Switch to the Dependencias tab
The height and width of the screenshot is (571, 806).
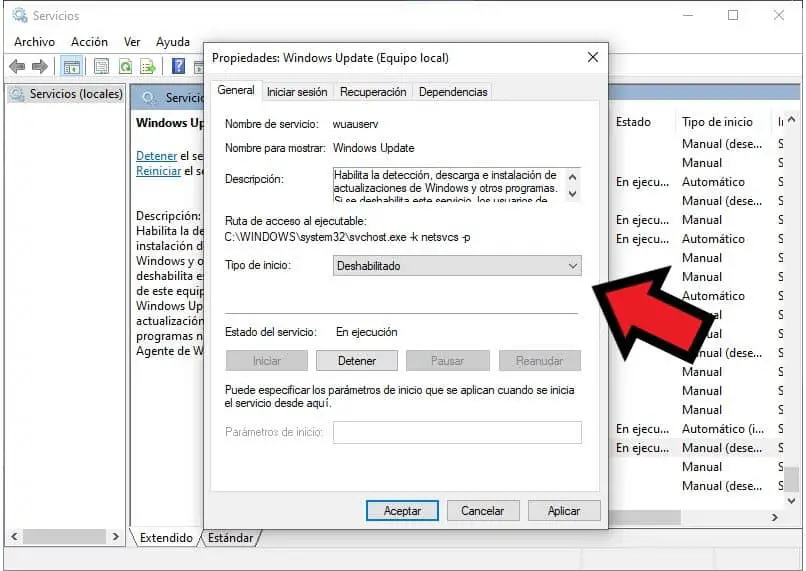point(453,91)
